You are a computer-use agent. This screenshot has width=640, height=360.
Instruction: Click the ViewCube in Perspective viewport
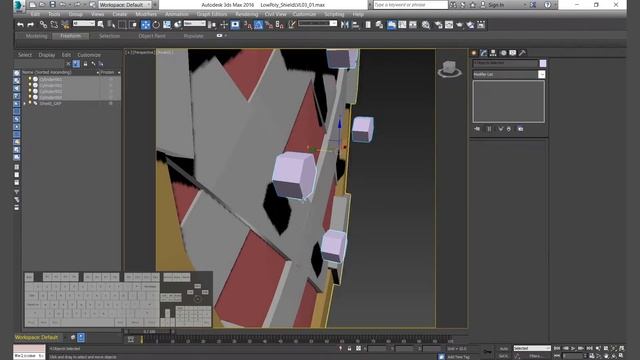pos(449,69)
